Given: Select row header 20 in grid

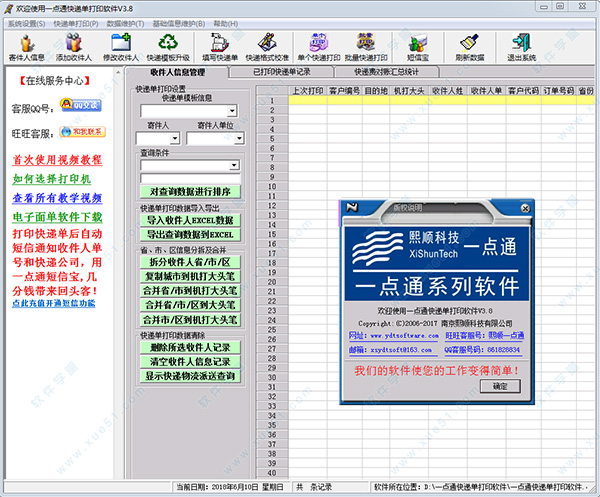Looking at the screenshot, I should (x=272, y=282).
